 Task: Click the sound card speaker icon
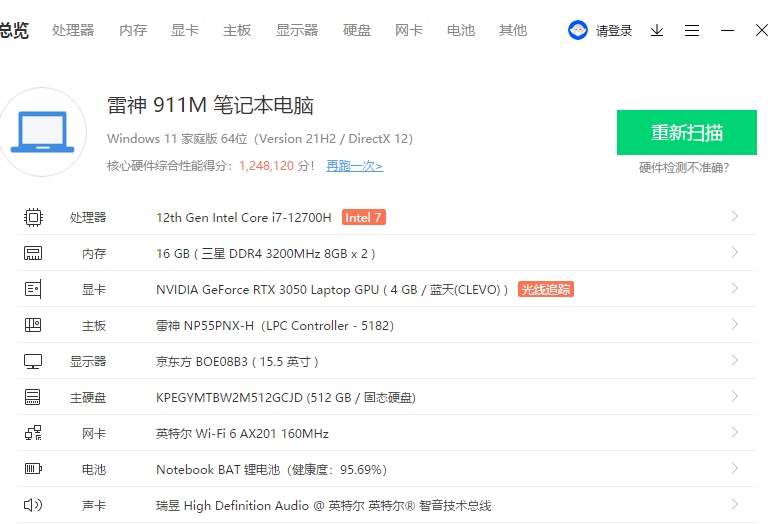click(x=33, y=505)
